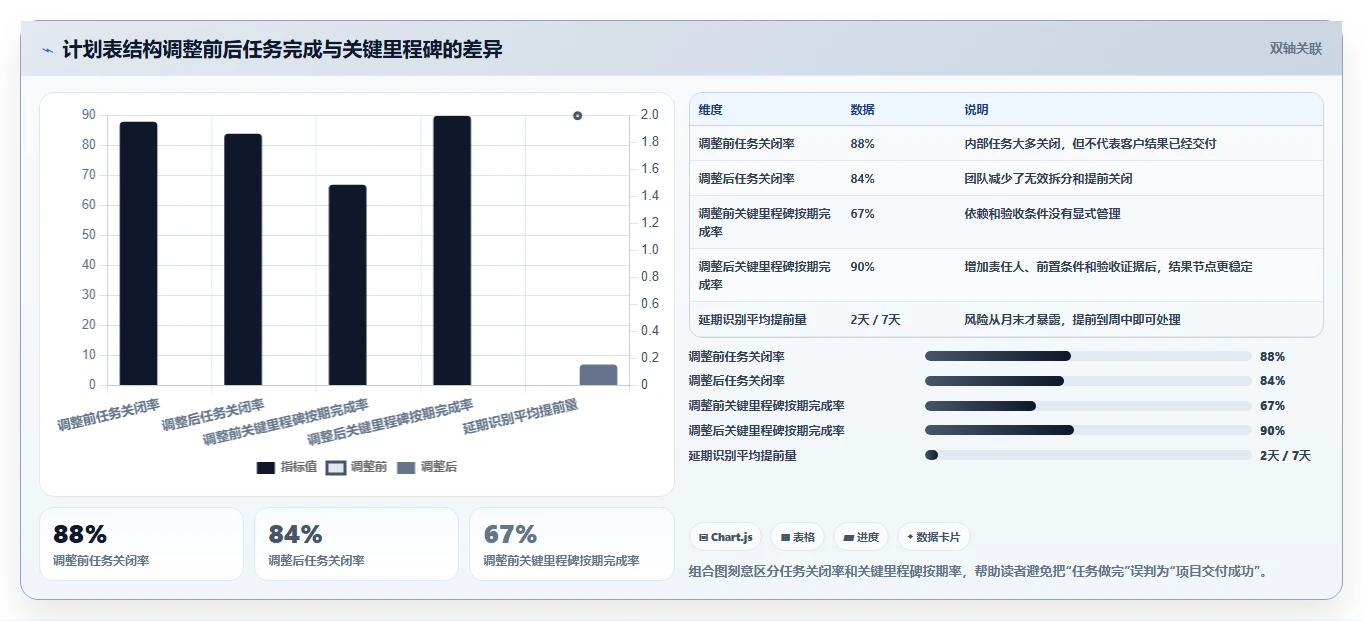Click the footer note beginning 组合图刻意区分任务关闭率
Viewport: 1363px width, 621px height.
[x=978, y=572]
